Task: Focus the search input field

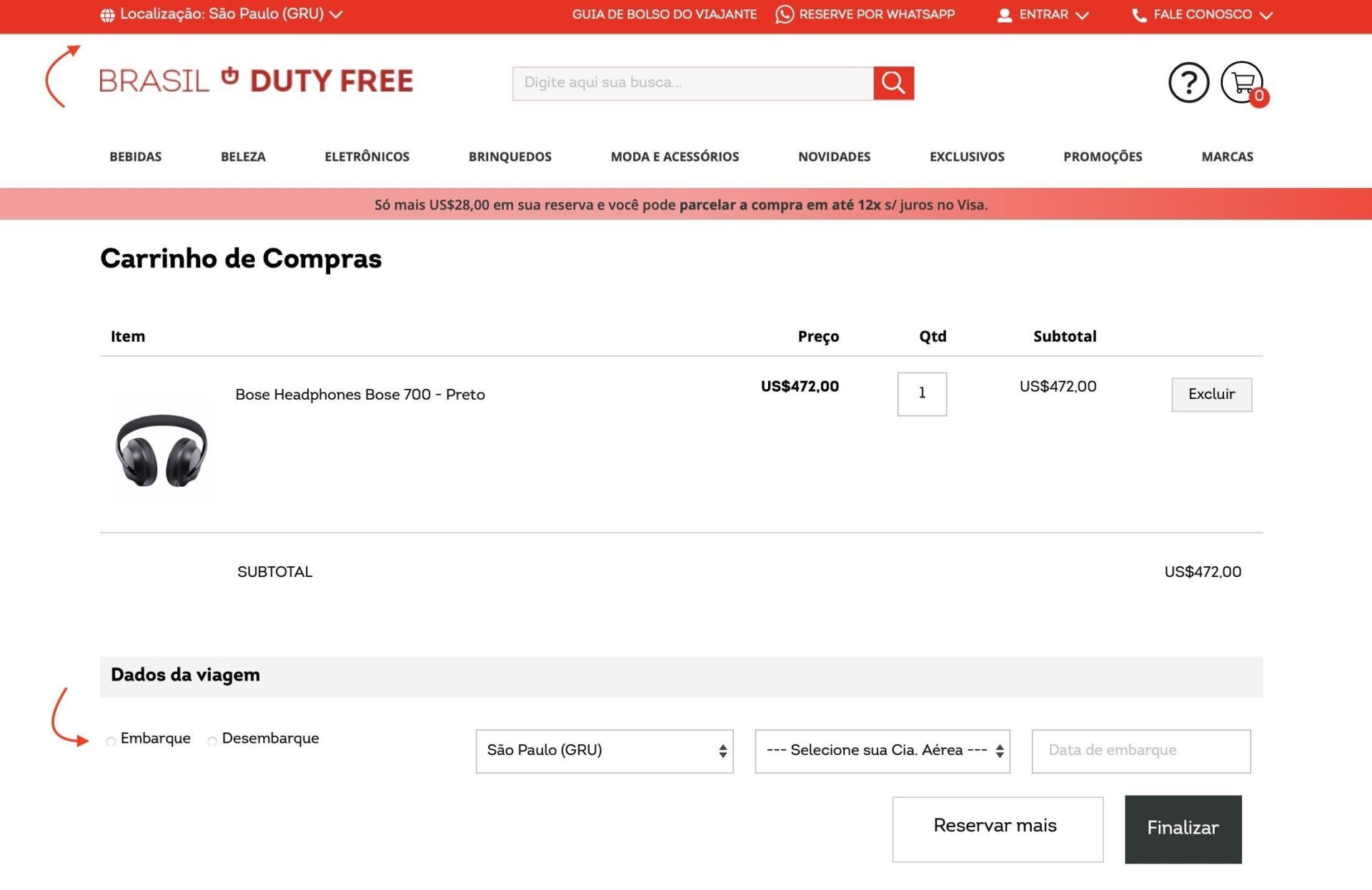Action: (x=692, y=83)
